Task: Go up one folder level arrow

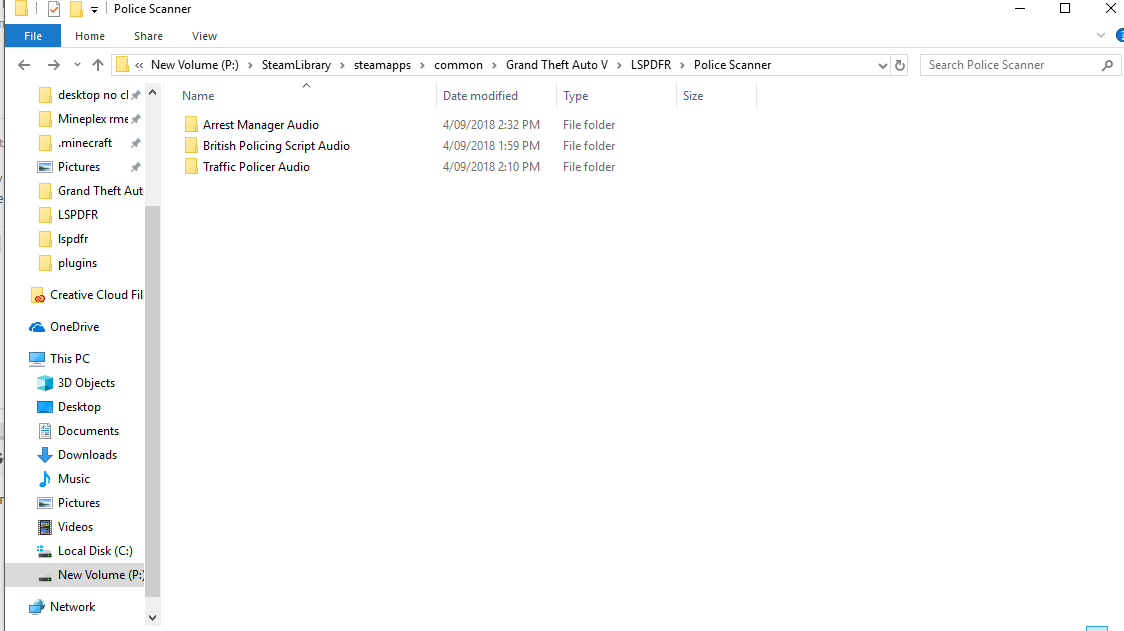Action: pos(98,65)
